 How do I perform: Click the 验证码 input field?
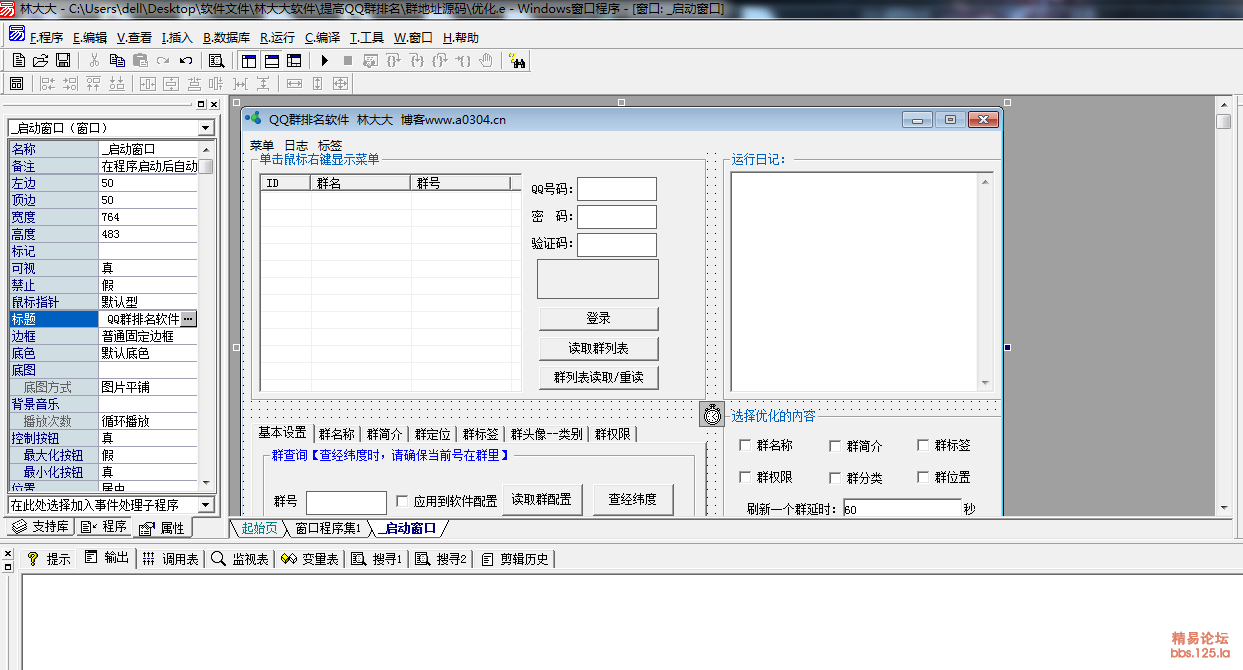pyautogui.click(x=617, y=244)
